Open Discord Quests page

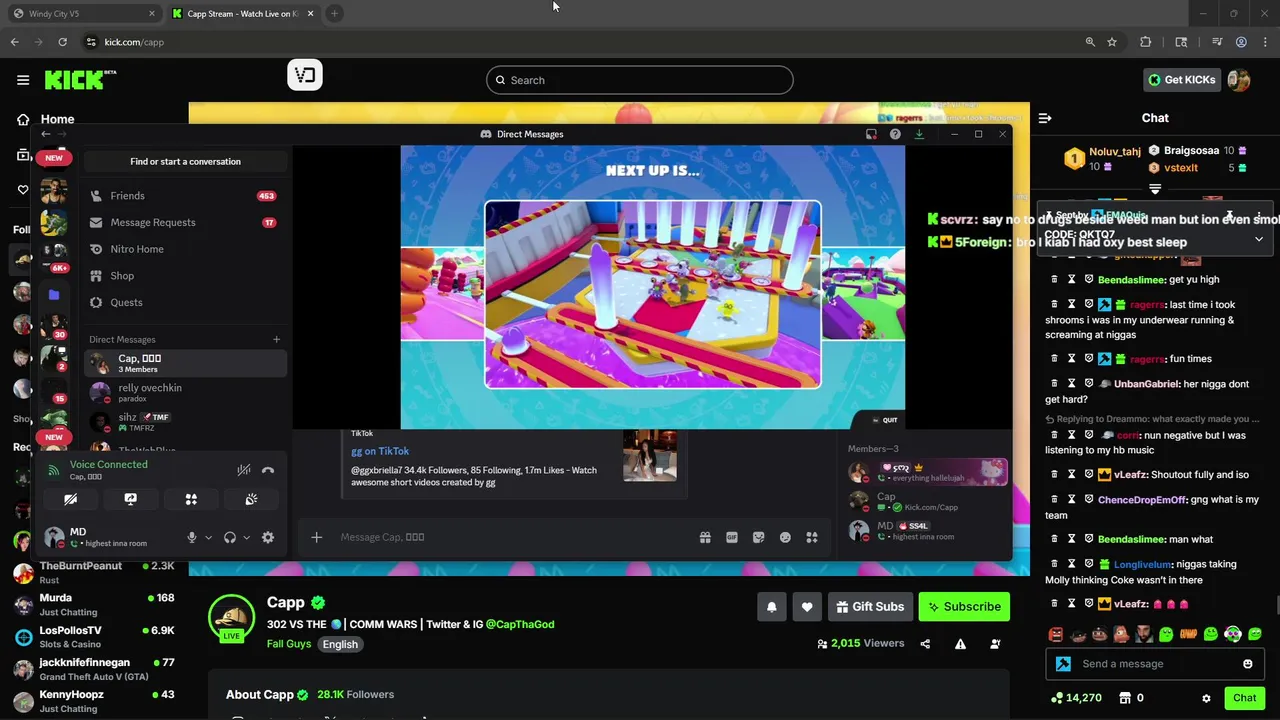pos(185,302)
